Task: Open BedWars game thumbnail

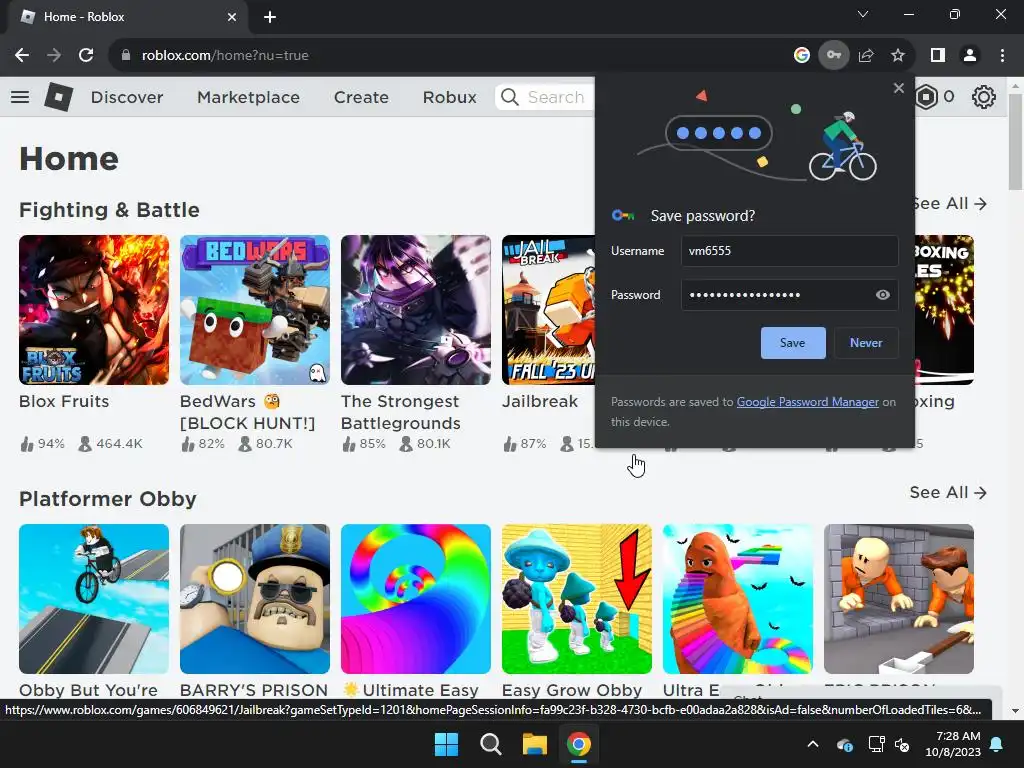Action: tap(255, 310)
